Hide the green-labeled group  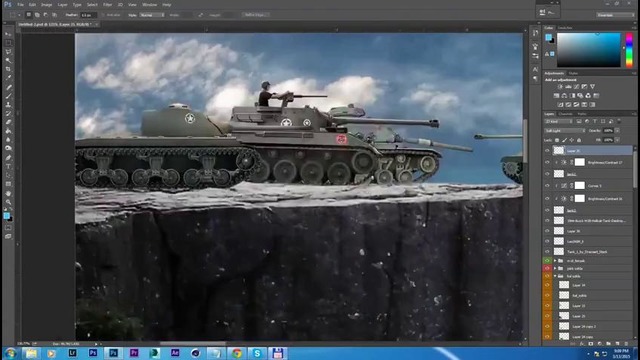(547, 260)
